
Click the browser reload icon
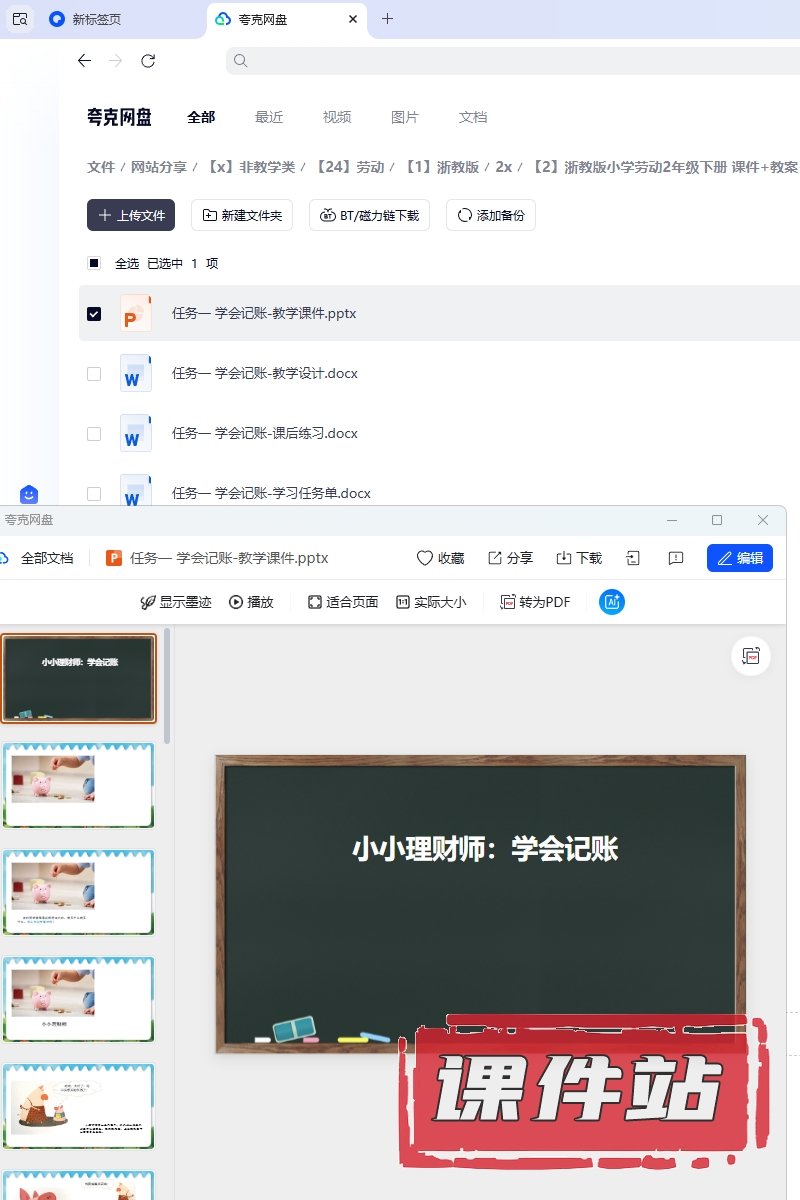coord(148,61)
